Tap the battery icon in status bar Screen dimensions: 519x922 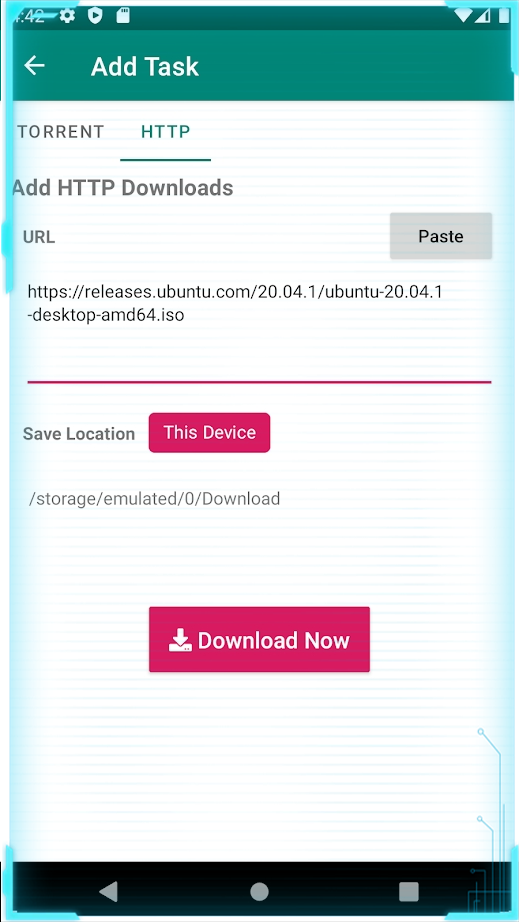504,15
